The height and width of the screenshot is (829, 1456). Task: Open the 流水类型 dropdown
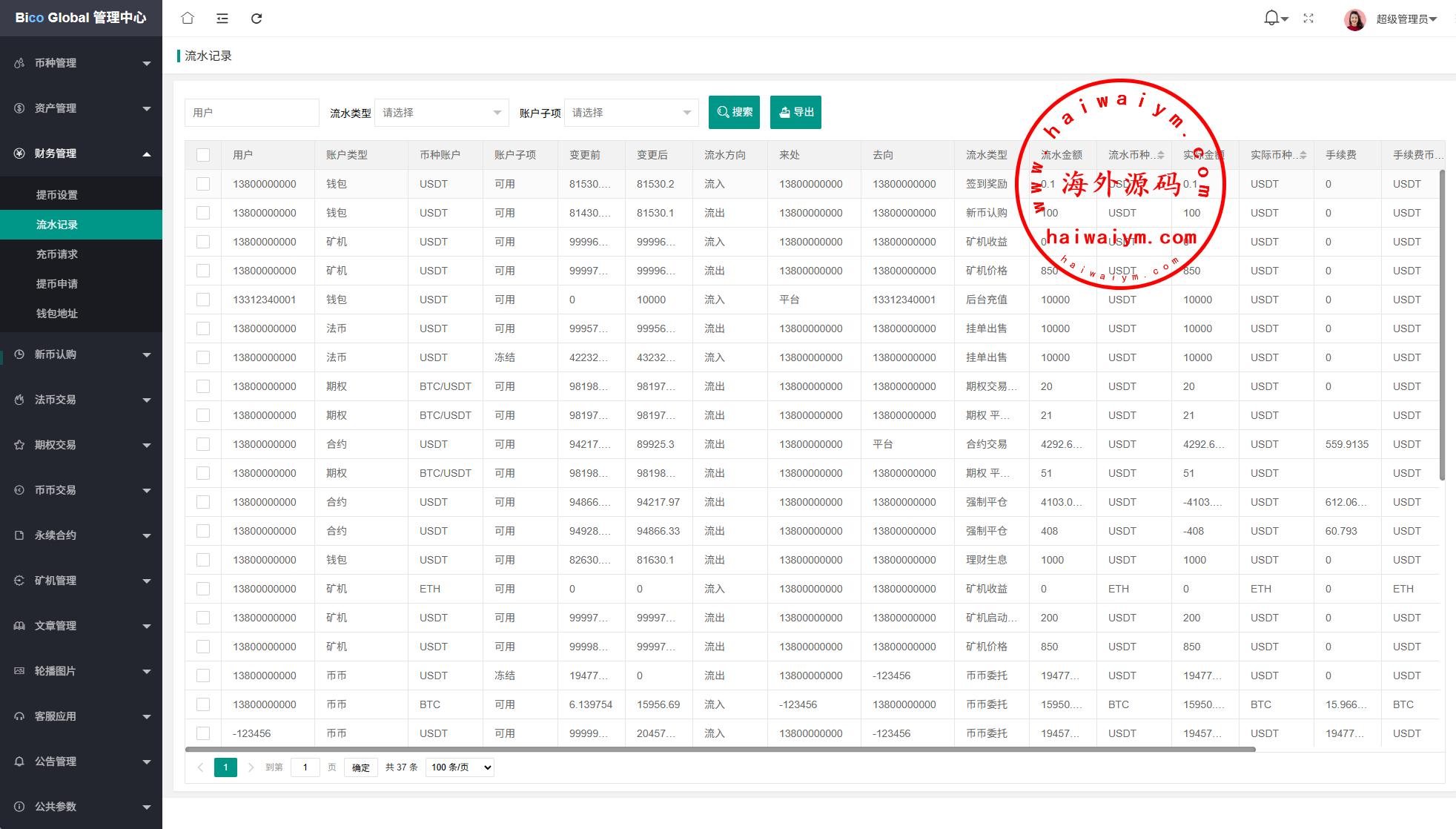tap(442, 113)
